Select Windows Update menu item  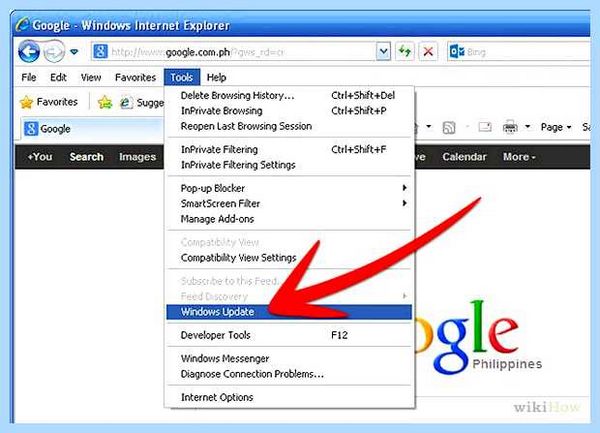pos(289,312)
